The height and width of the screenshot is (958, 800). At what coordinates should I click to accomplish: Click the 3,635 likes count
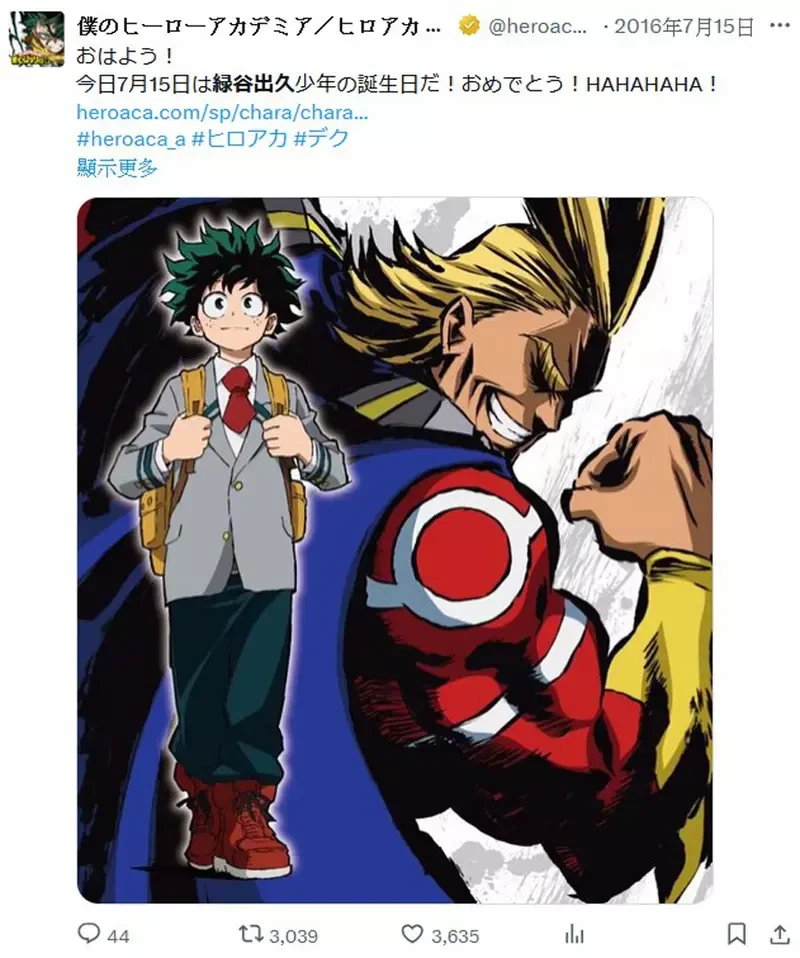455,936
